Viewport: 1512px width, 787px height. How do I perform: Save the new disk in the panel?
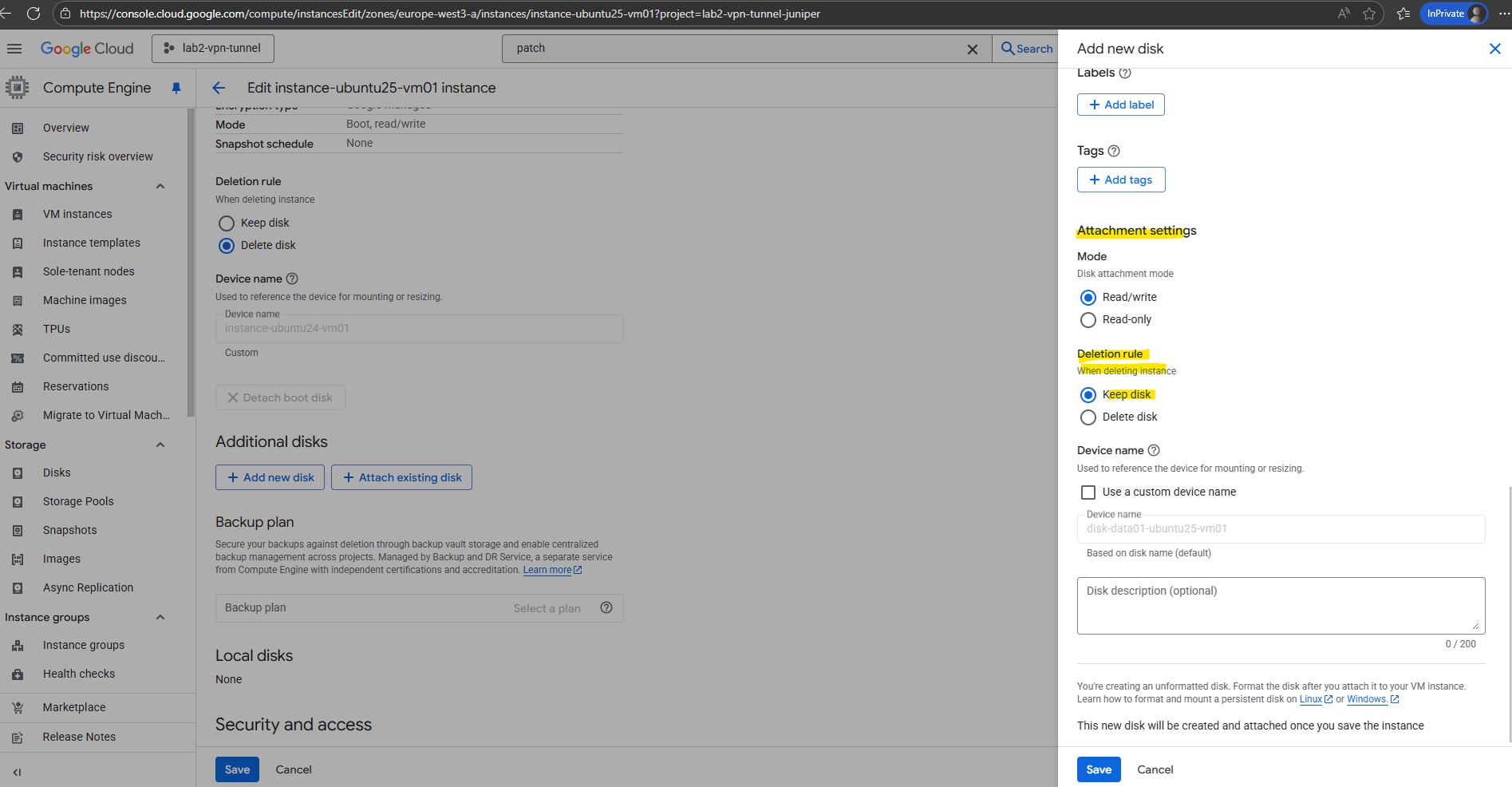click(1099, 769)
